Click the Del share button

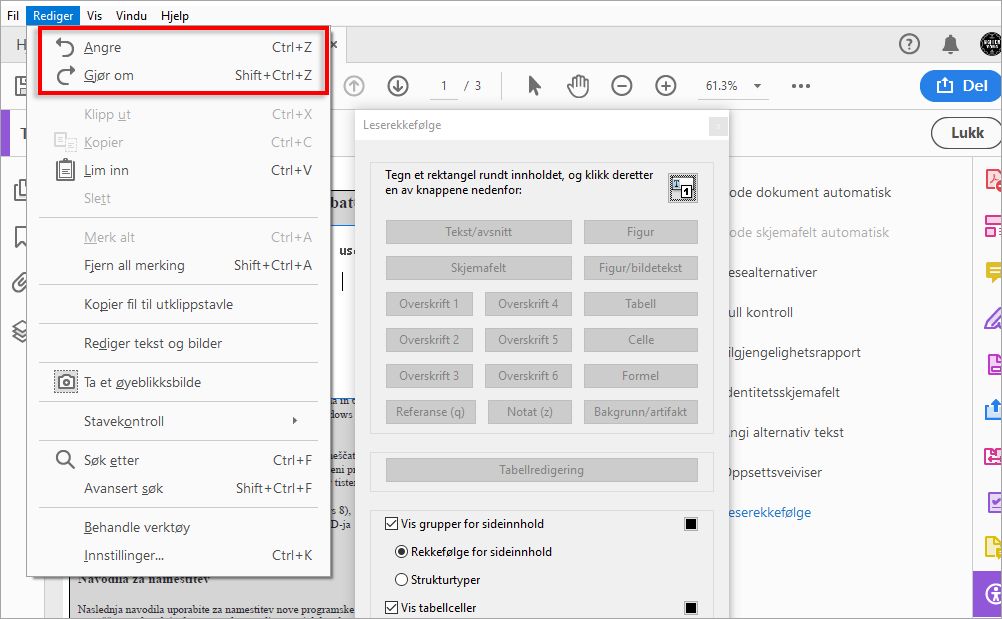coord(960,86)
